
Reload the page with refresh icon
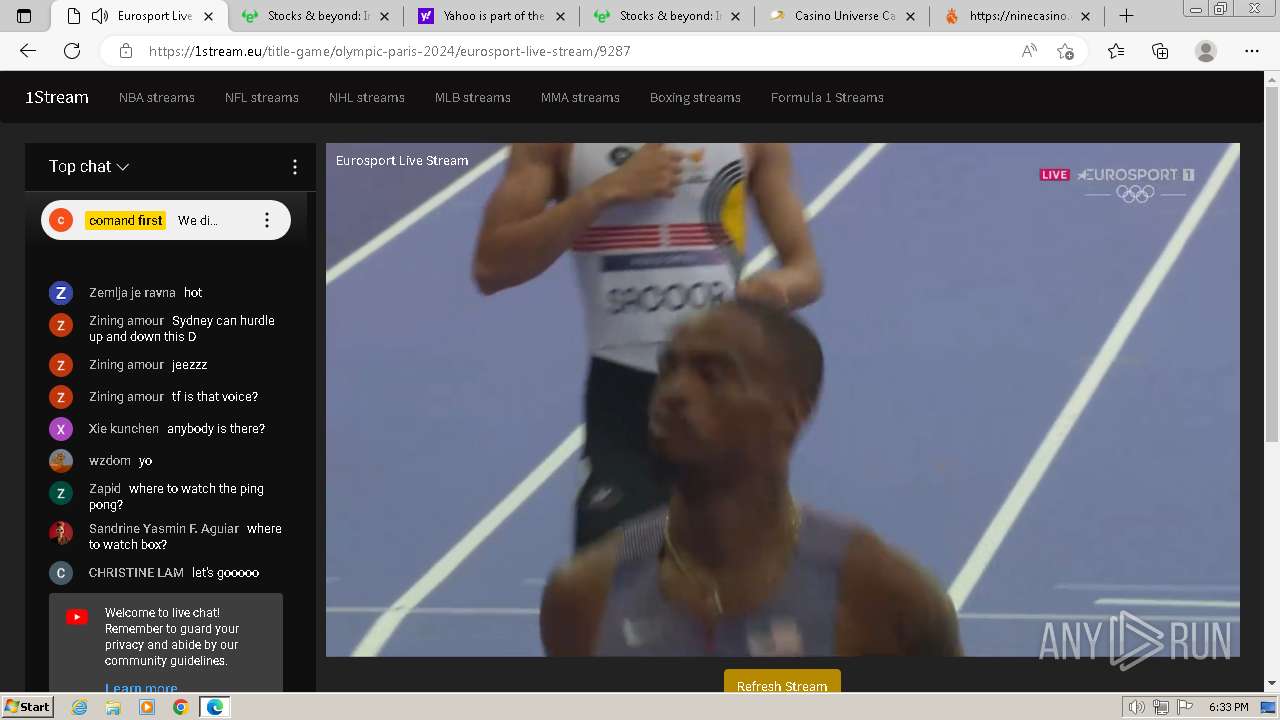(x=72, y=51)
